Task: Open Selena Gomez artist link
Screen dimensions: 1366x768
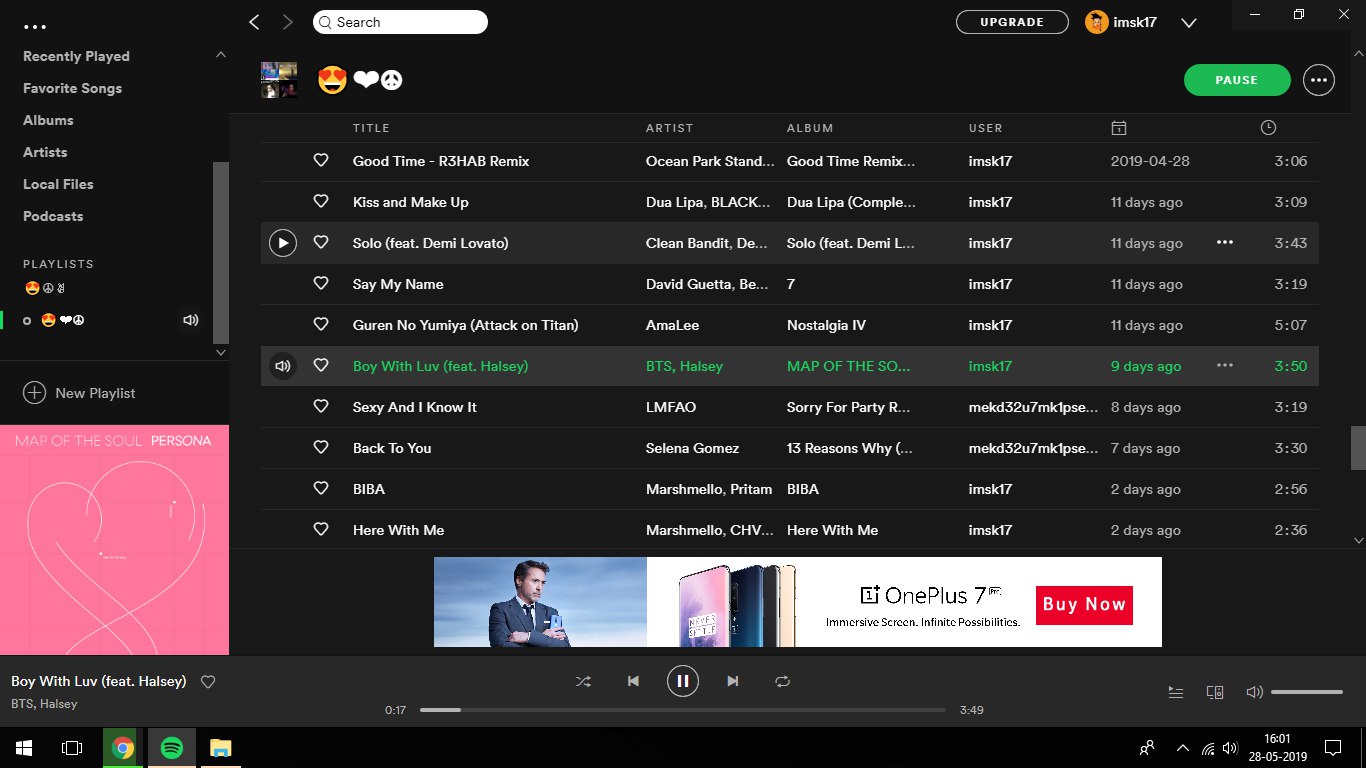Action: [x=693, y=448]
